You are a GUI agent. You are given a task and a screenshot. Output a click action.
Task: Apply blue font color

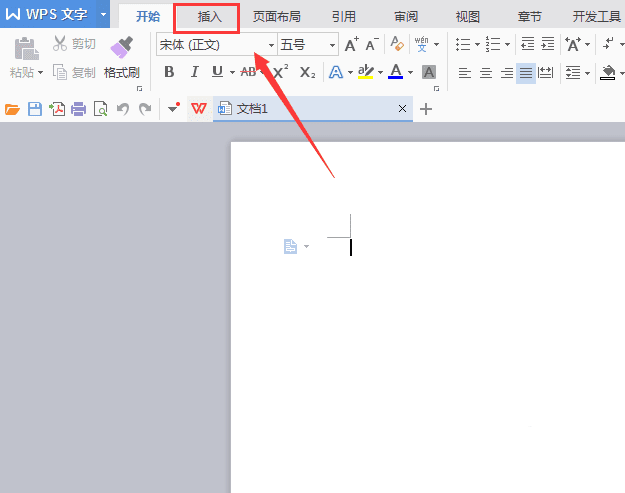[x=395, y=72]
